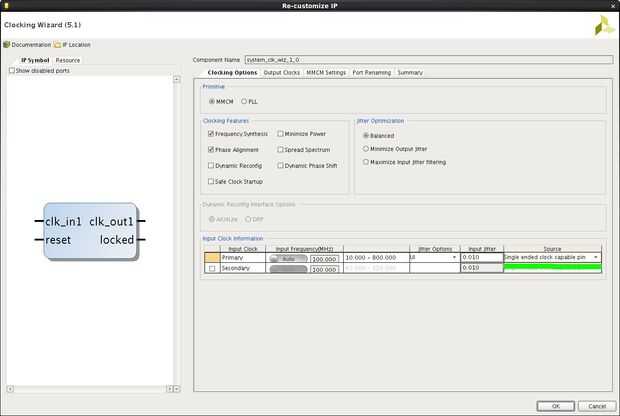Open the MMCM Settings tab
Viewport: 620px width, 416px height.
click(326, 73)
